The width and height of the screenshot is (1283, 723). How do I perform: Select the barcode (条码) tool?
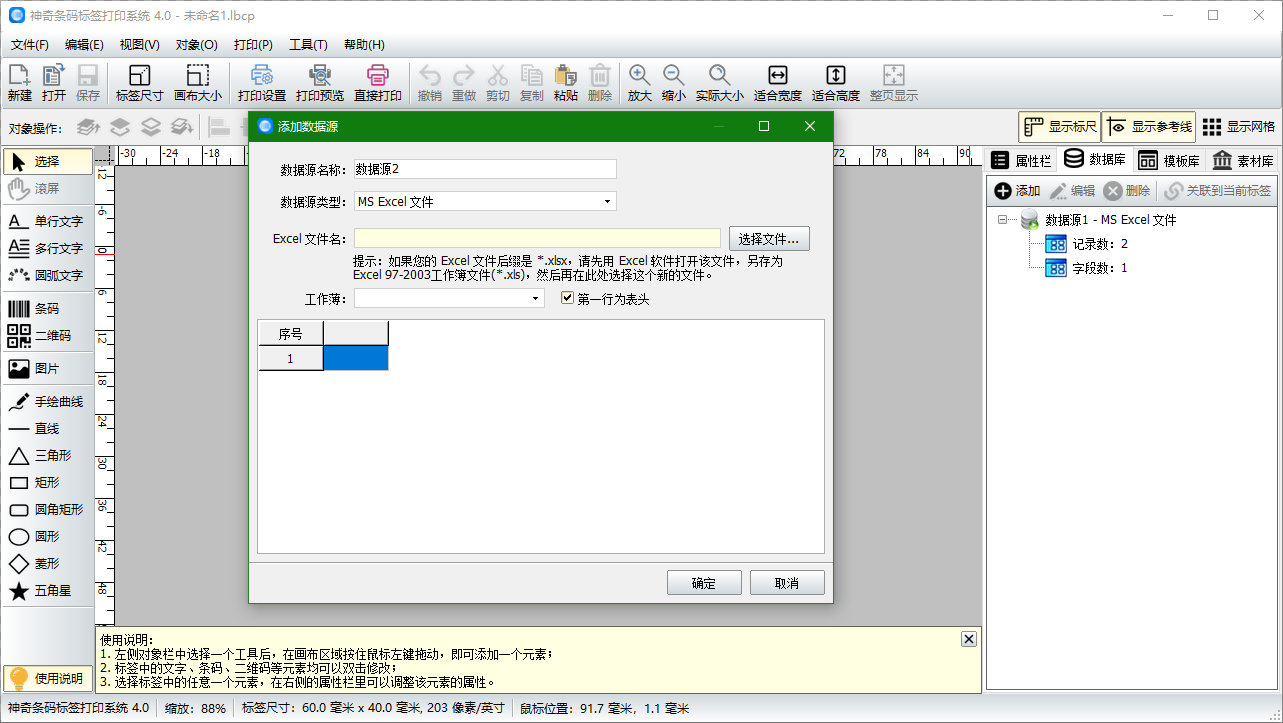pyautogui.click(x=47, y=309)
